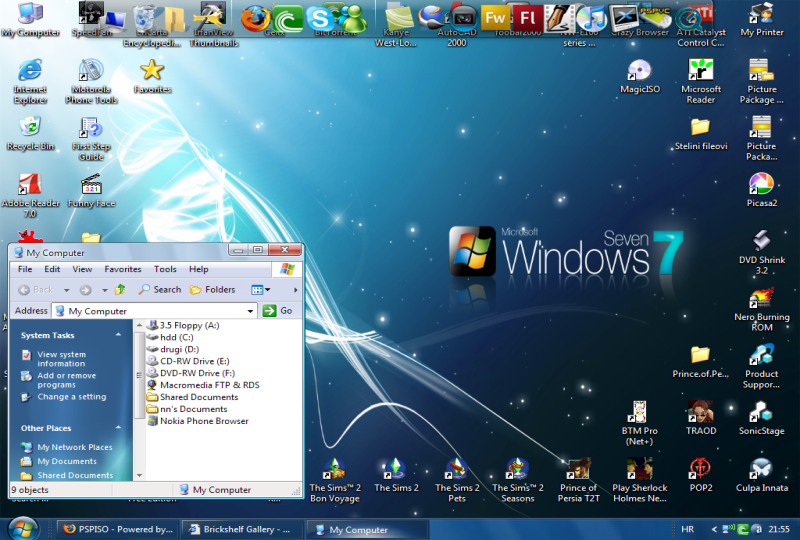Viewport: 800px width, 540px height.
Task: Click the HR language indicator
Action: pyautogui.click(x=687, y=529)
